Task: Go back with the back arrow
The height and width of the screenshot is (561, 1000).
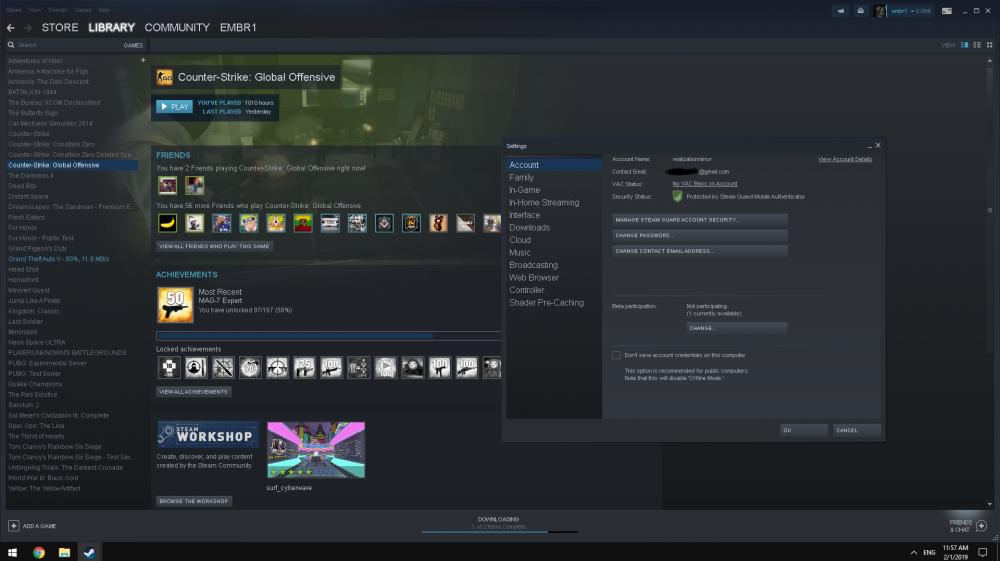Action: pyautogui.click(x=11, y=28)
